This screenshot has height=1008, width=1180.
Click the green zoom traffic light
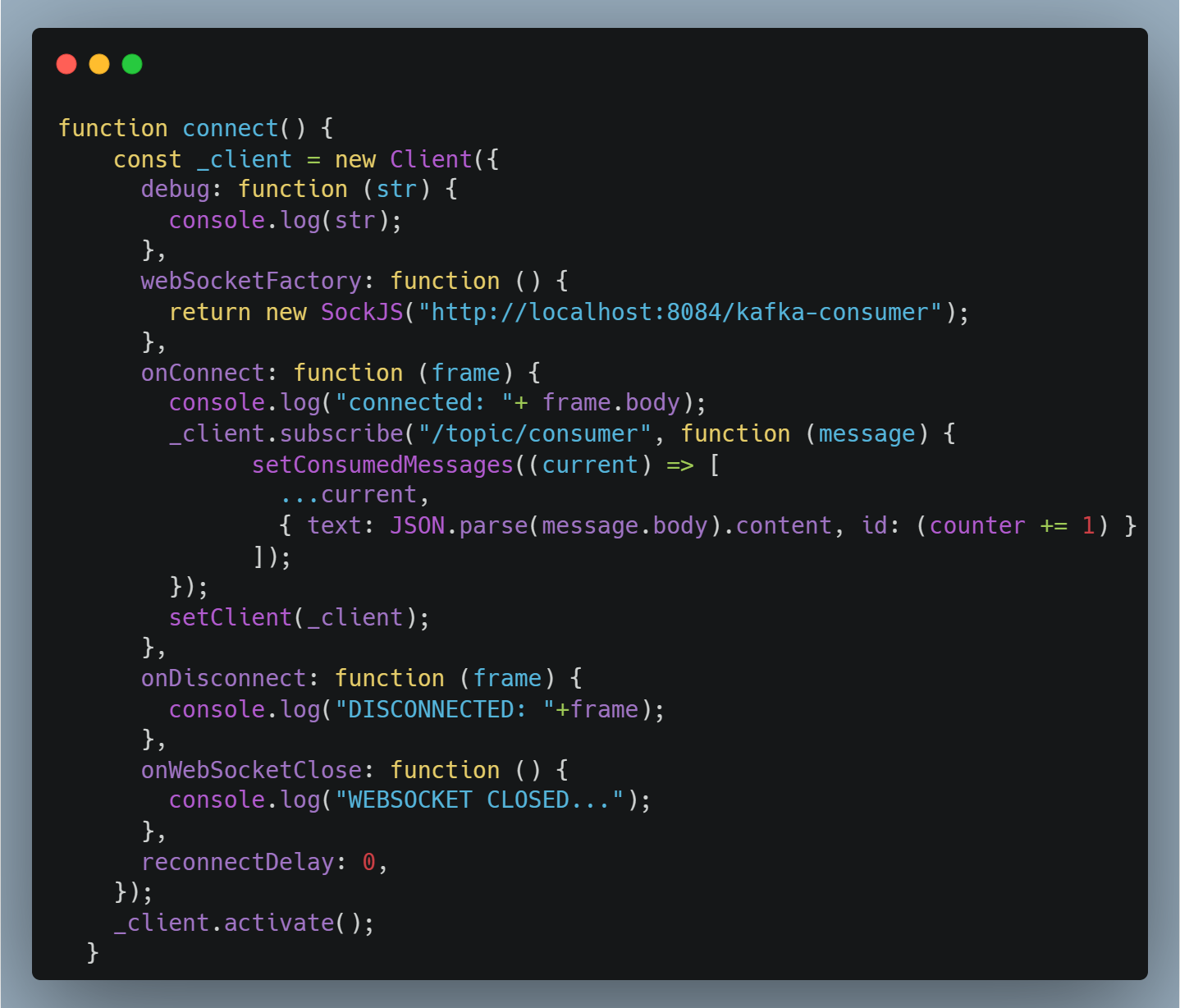132,63
